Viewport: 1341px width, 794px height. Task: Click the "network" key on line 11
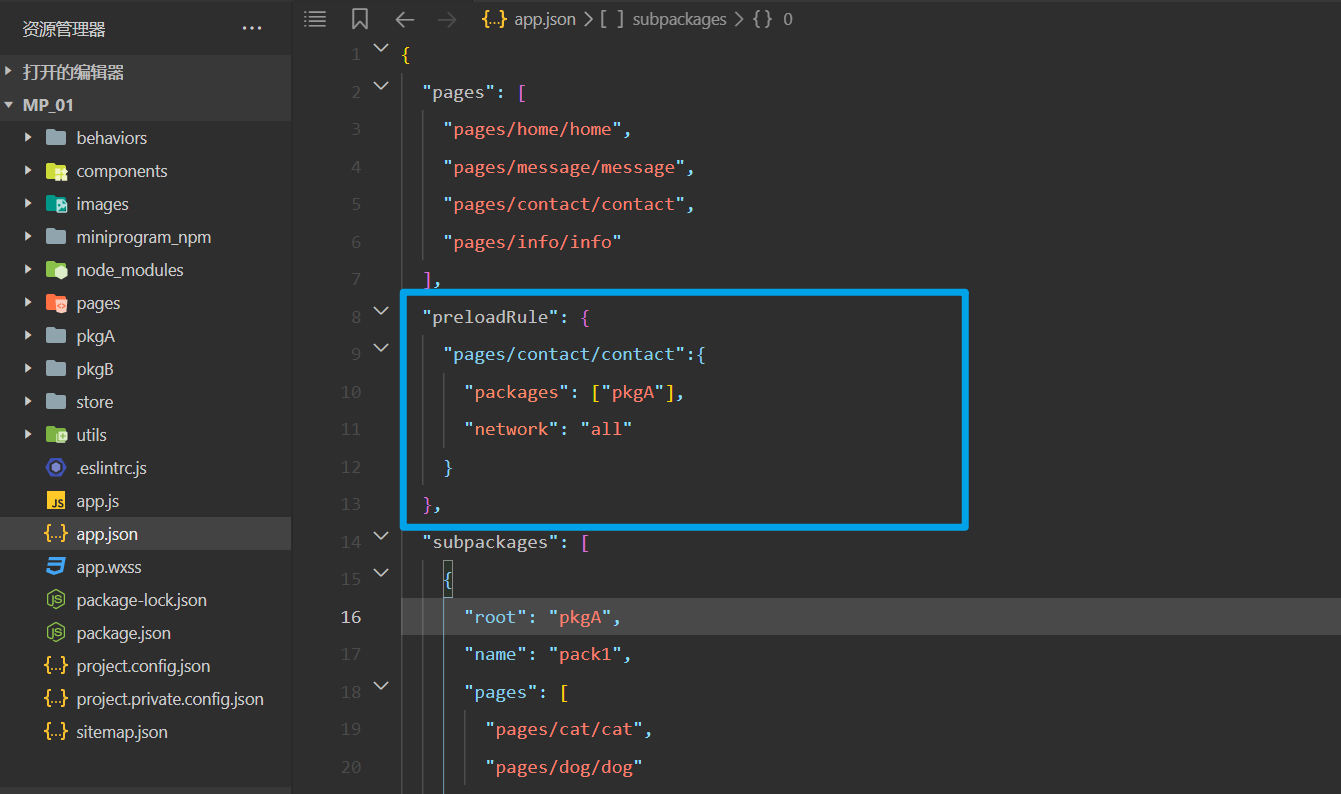pos(512,429)
